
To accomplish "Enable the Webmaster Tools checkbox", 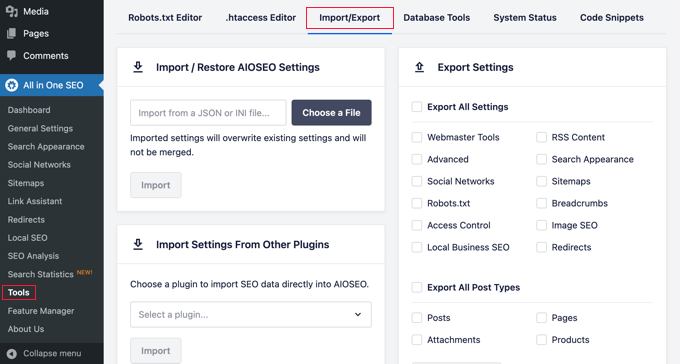I will [x=417, y=137].
